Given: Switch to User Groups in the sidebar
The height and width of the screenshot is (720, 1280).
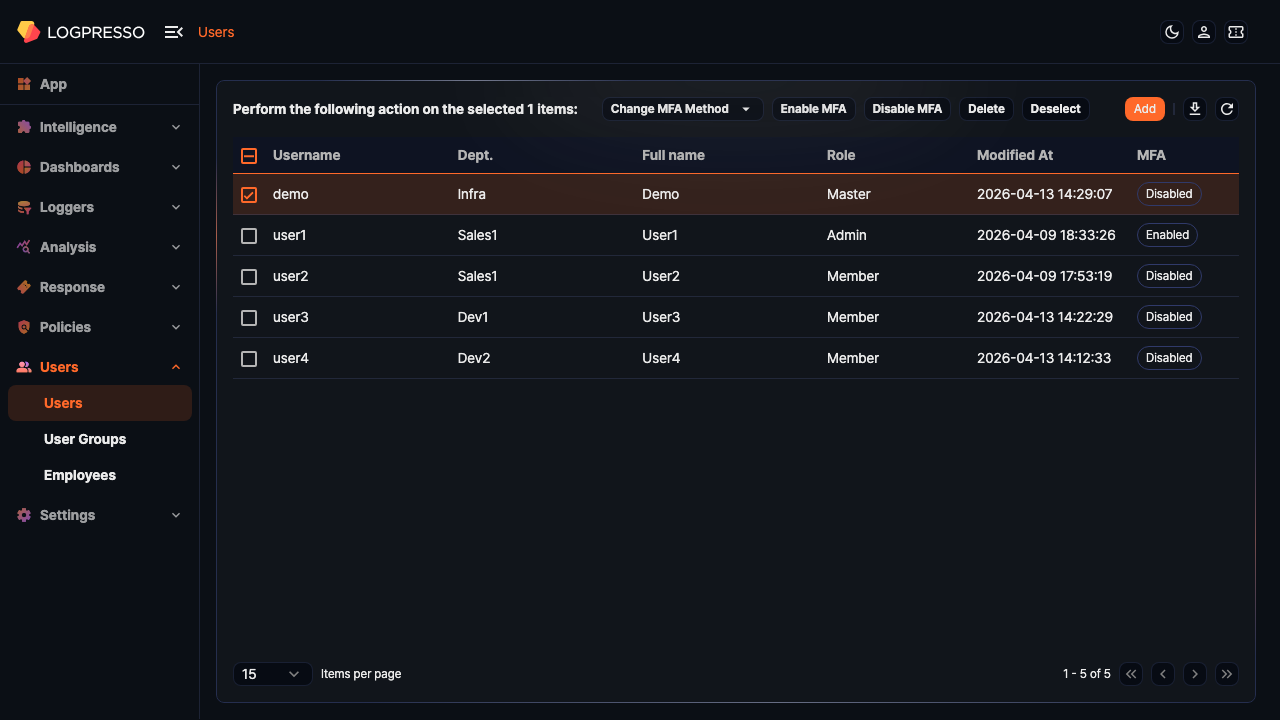Looking at the screenshot, I should click(x=85, y=439).
